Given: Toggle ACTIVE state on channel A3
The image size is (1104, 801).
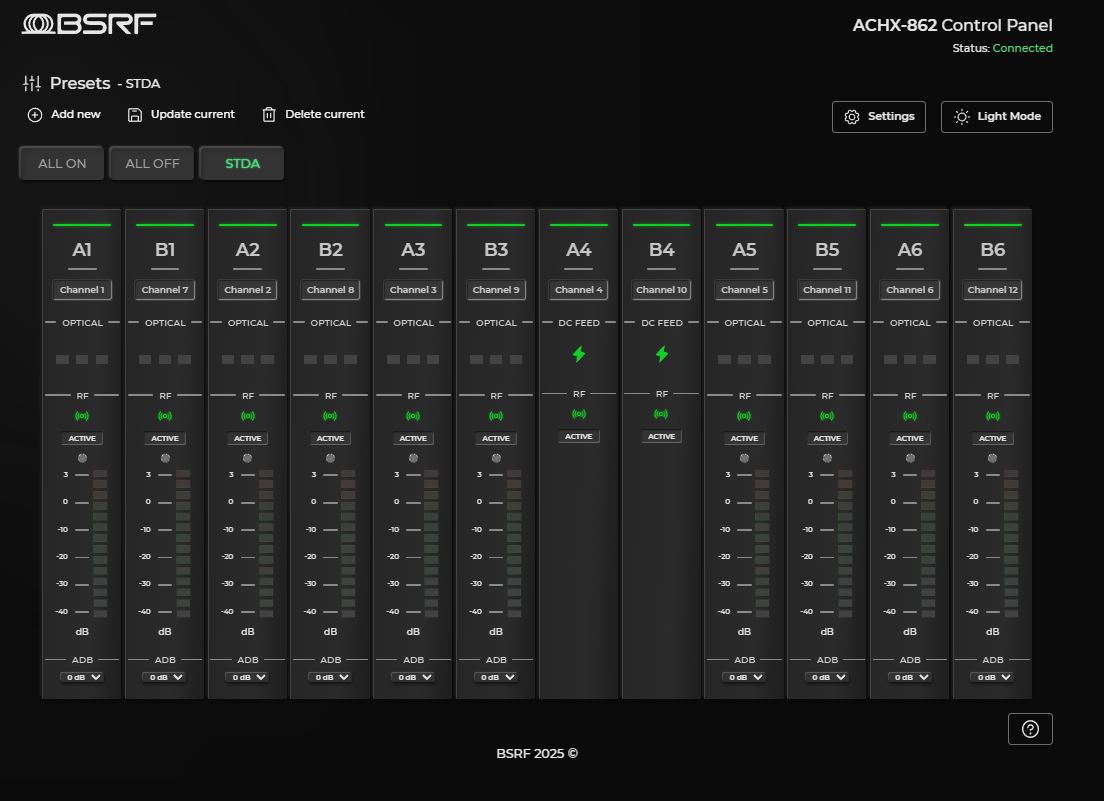Looking at the screenshot, I should click(413, 439).
